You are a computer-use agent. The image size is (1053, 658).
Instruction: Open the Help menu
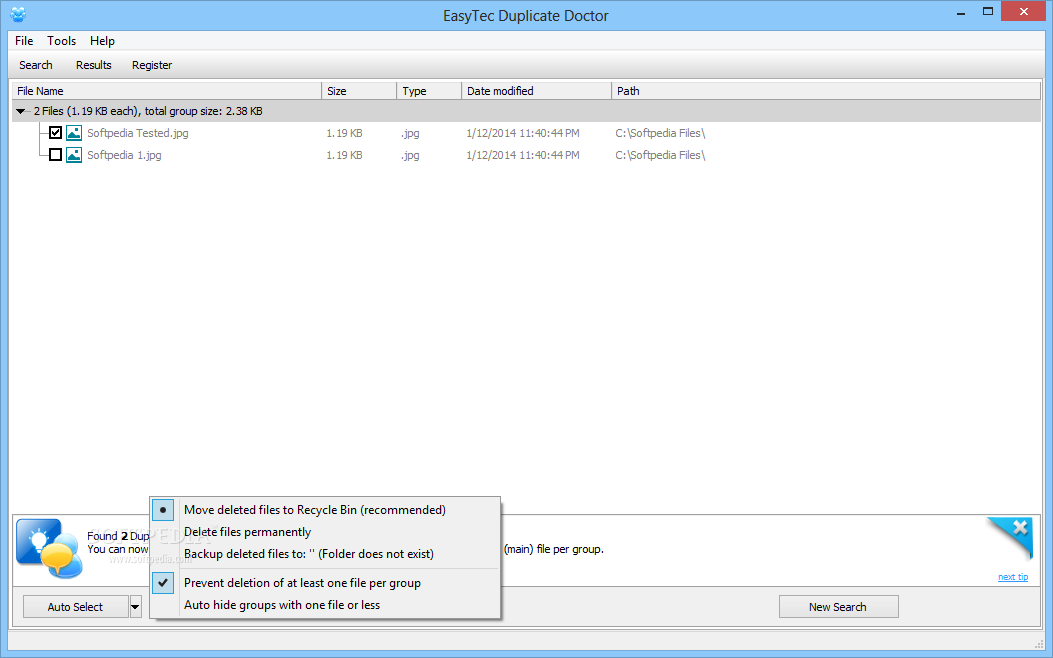[x=102, y=41]
